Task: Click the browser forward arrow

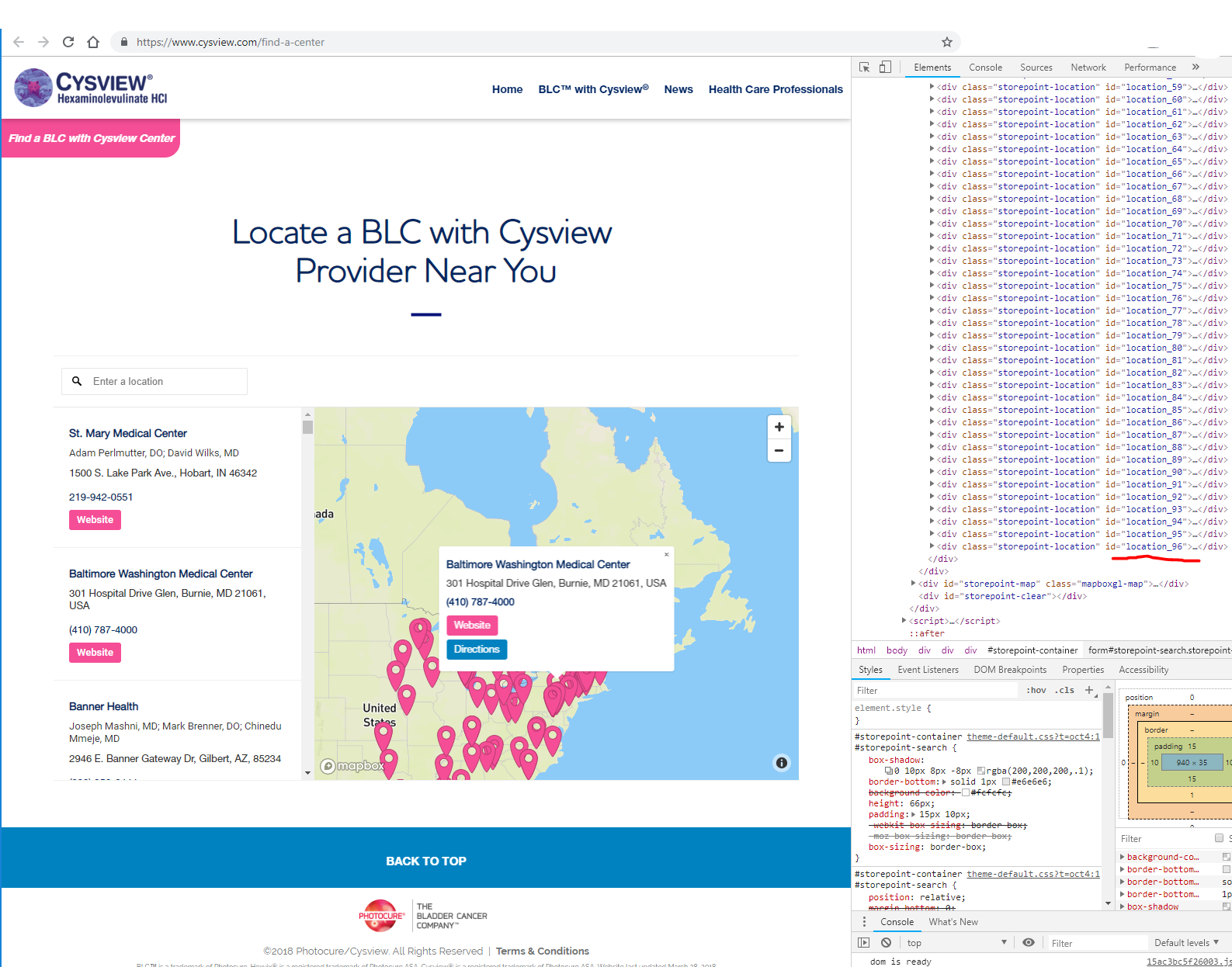Action: pos(43,42)
